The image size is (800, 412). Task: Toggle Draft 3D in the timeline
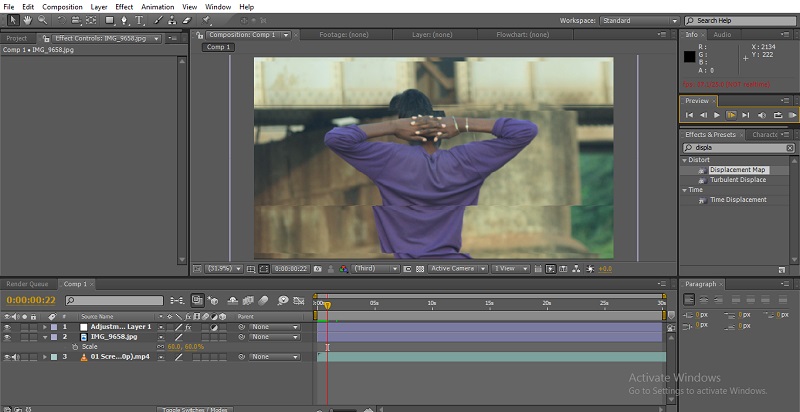click(x=213, y=300)
